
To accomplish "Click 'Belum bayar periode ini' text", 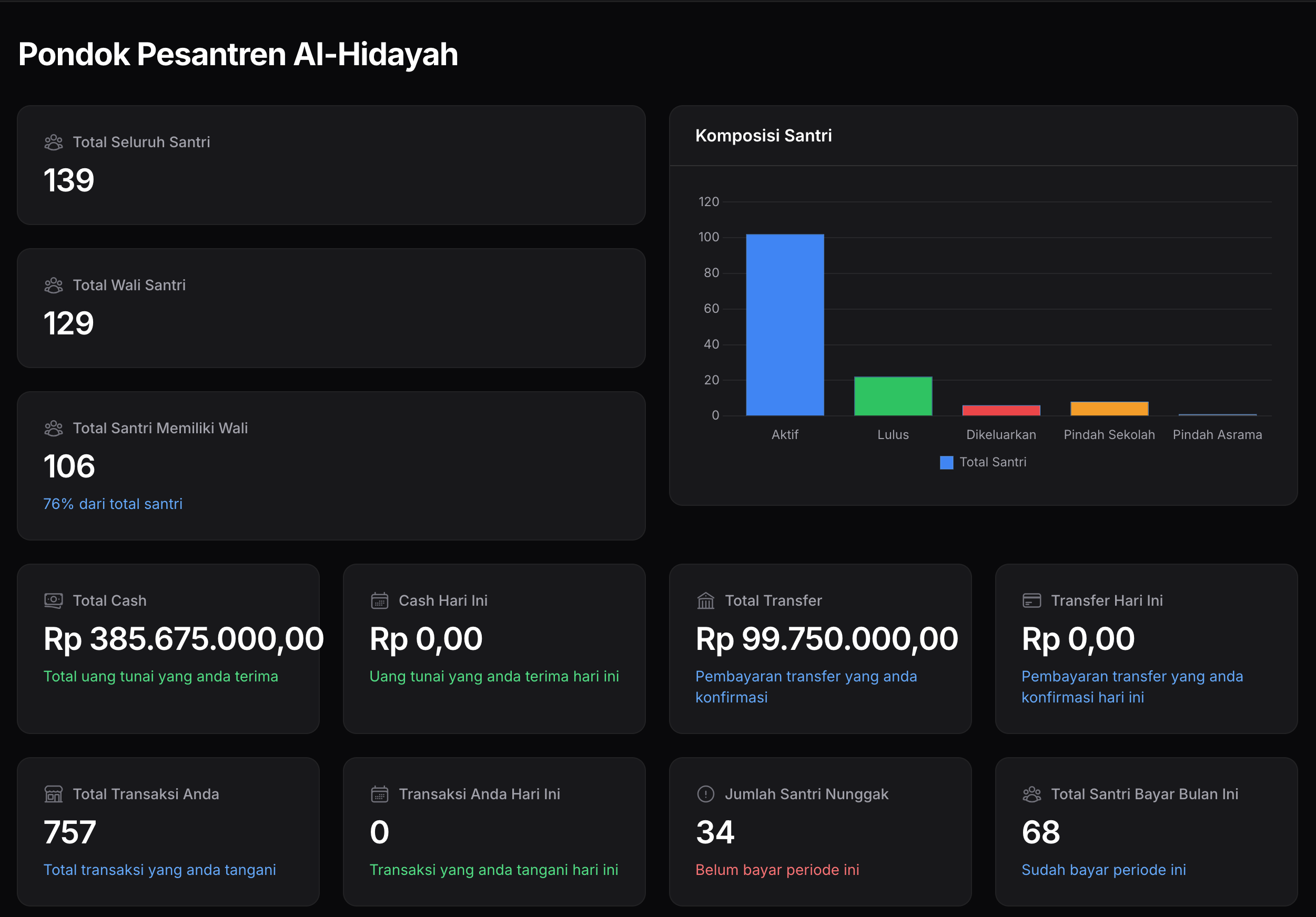I will point(777,870).
